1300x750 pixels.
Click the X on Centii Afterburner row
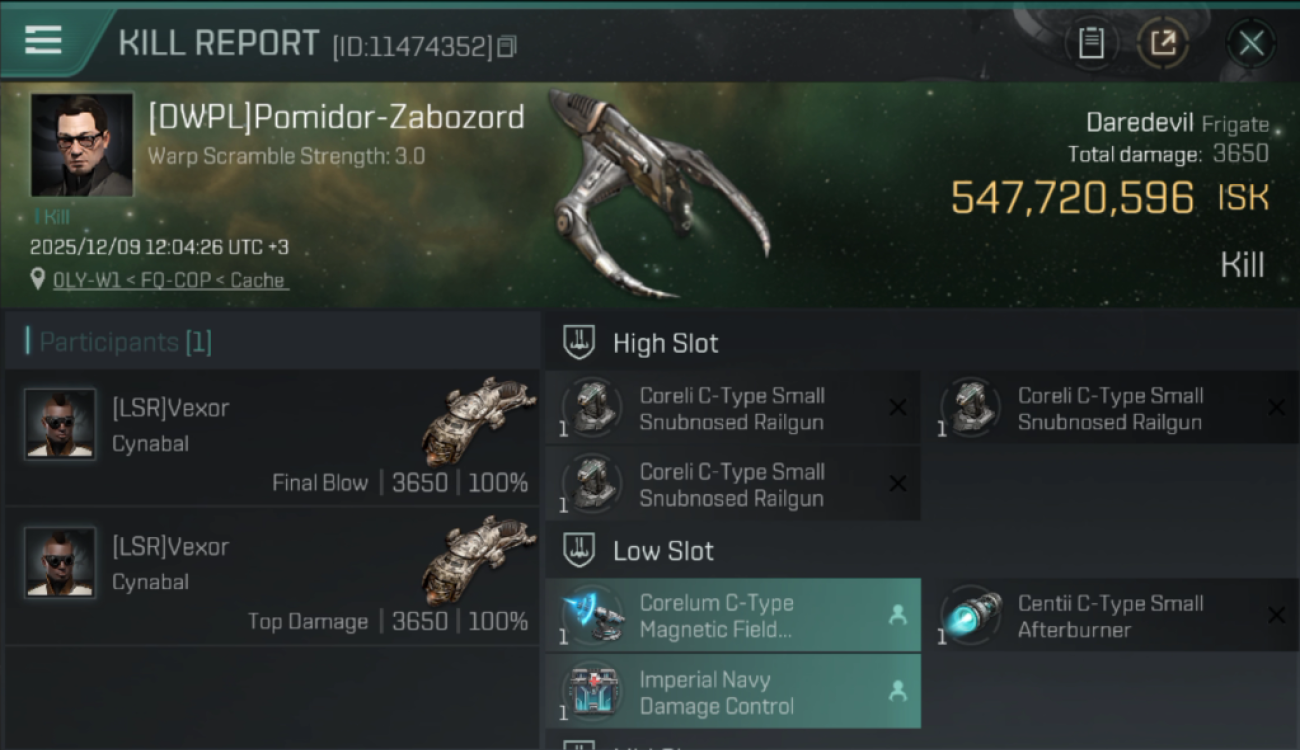1276,616
